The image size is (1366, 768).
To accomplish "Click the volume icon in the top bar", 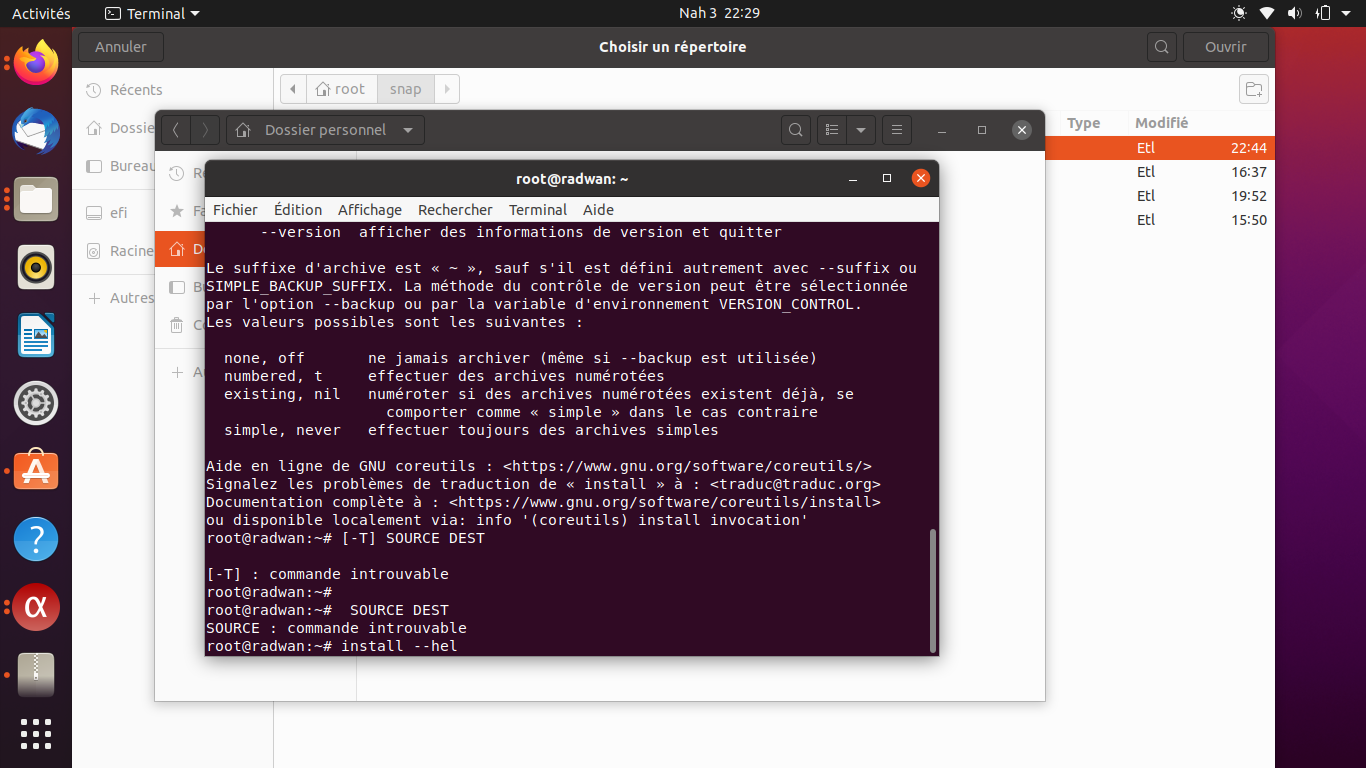I will click(x=1295, y=14).
